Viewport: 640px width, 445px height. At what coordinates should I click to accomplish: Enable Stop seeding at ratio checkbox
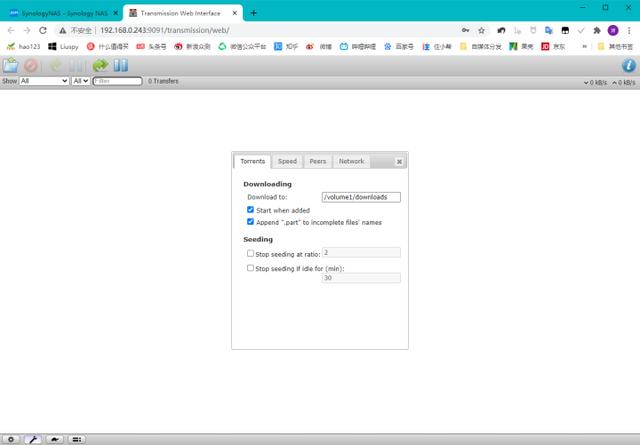(x=250, y=254)
